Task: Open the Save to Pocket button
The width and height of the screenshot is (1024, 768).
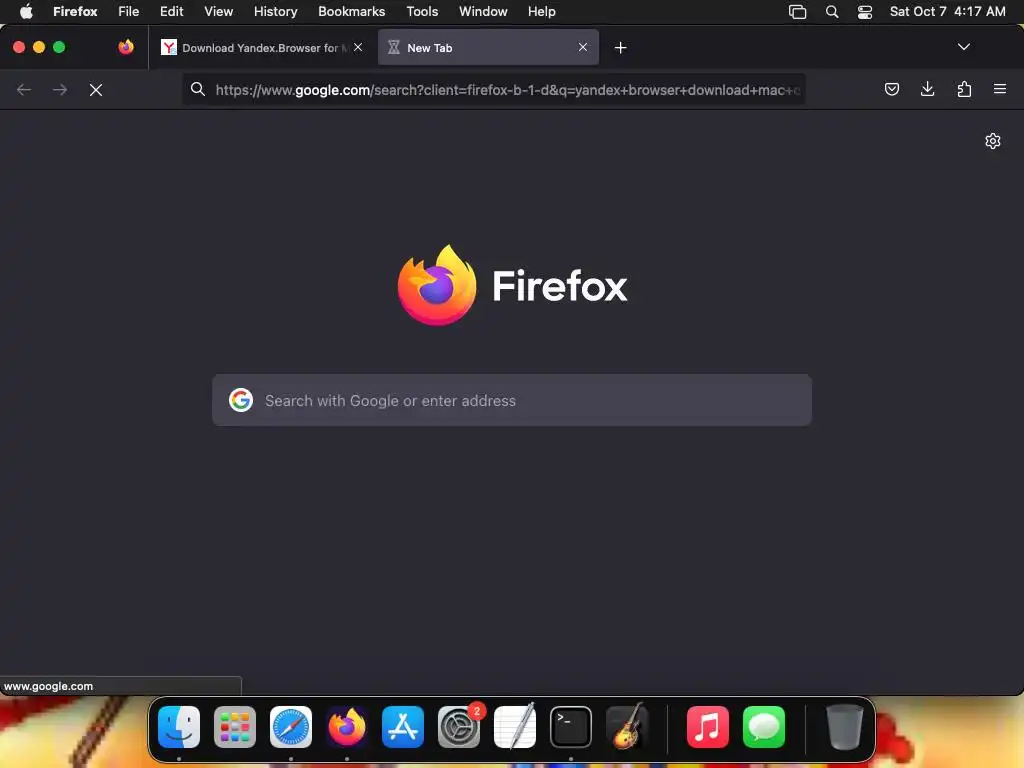Action: tap(891, 89)
